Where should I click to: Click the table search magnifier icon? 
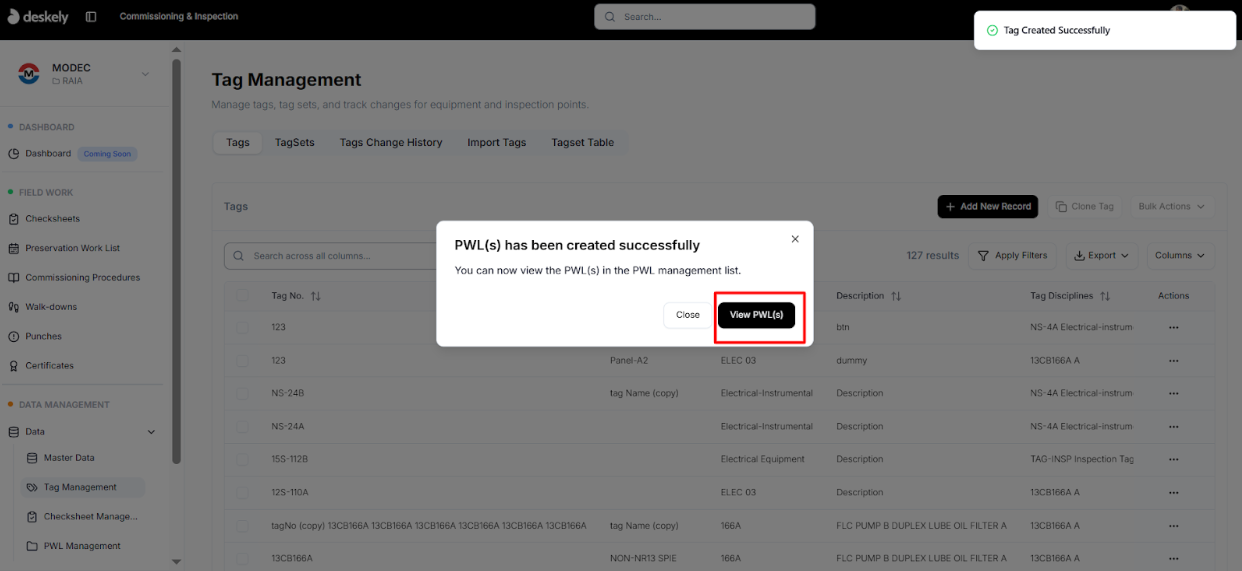coord(239,256)
